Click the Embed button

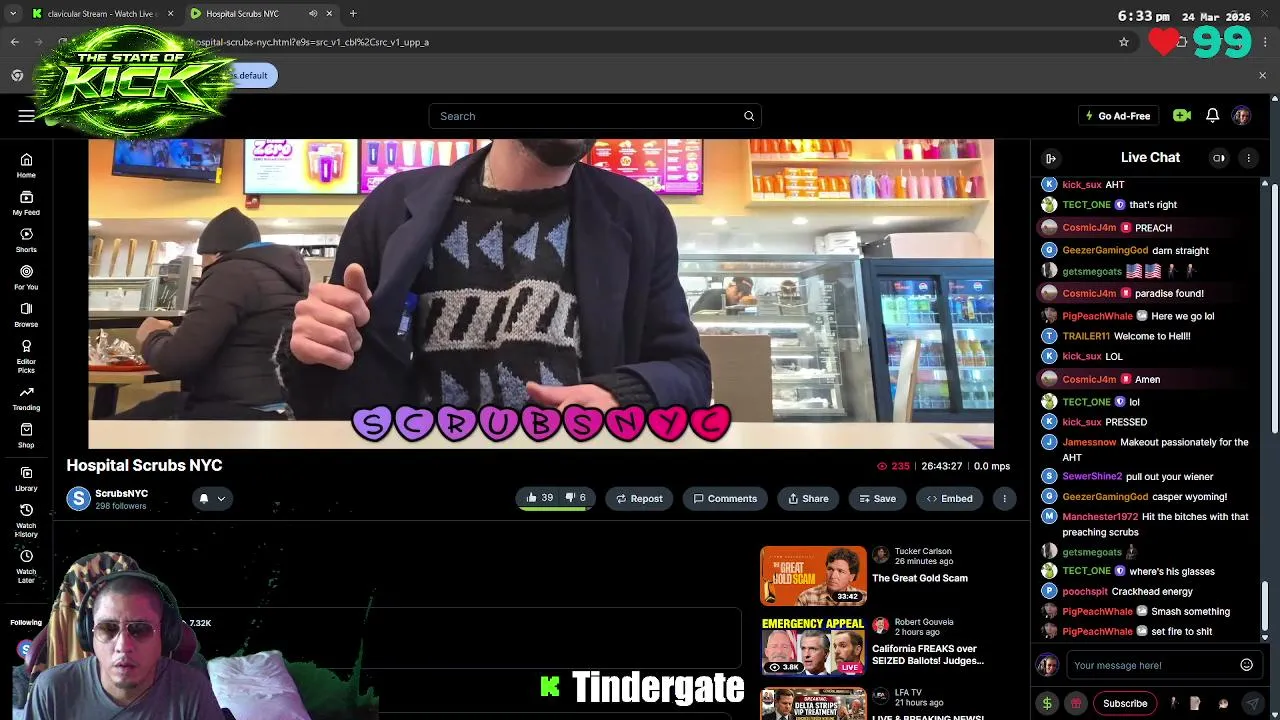point(949,498)
